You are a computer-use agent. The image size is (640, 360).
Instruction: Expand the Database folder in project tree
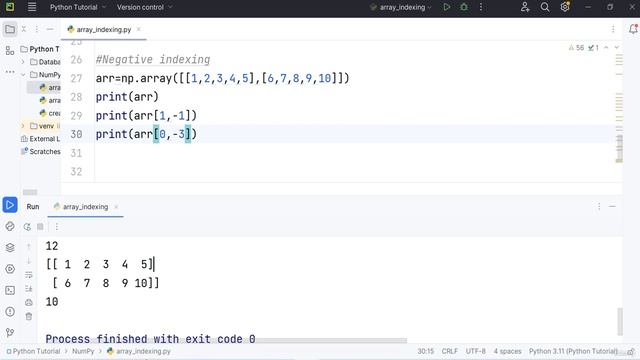(x=23, y=62)
